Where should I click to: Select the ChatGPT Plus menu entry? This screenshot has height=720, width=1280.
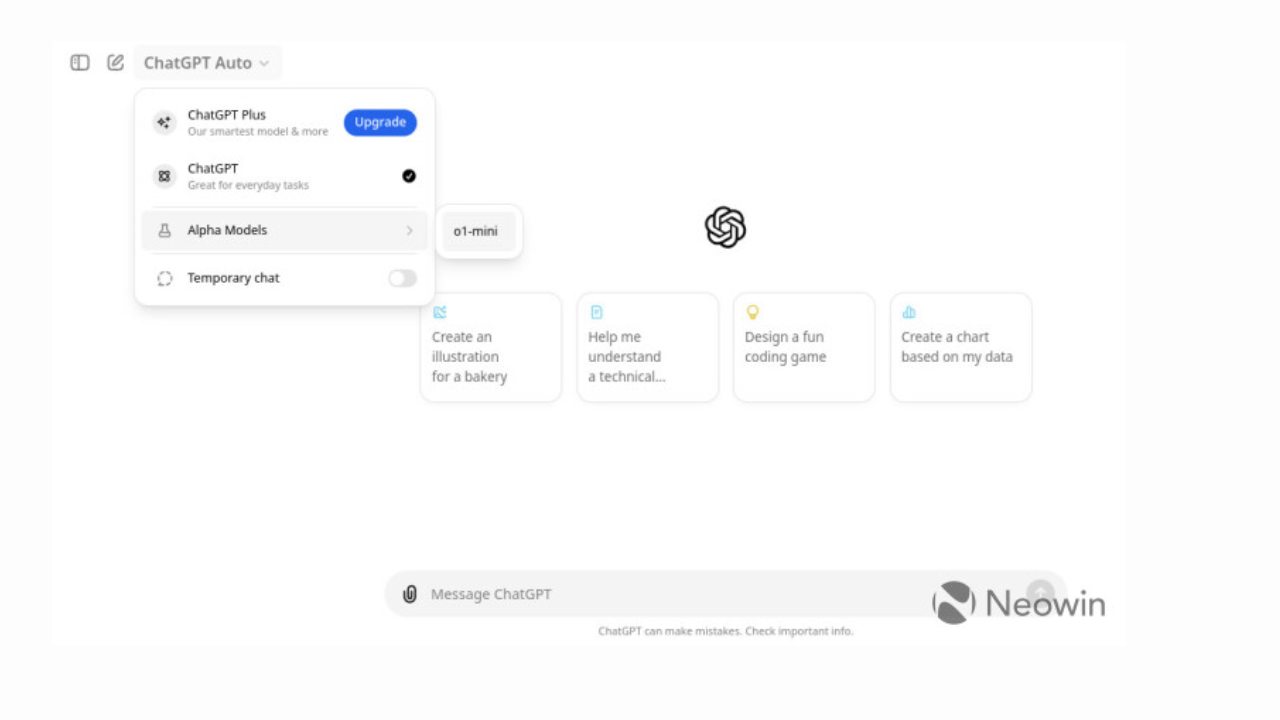(x=285, y=123)
